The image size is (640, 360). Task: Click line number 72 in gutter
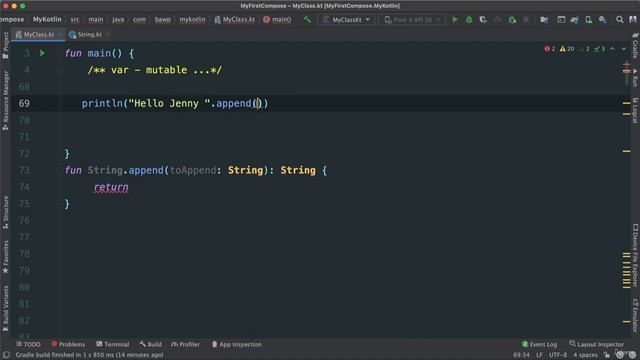(x=24, y=154)
